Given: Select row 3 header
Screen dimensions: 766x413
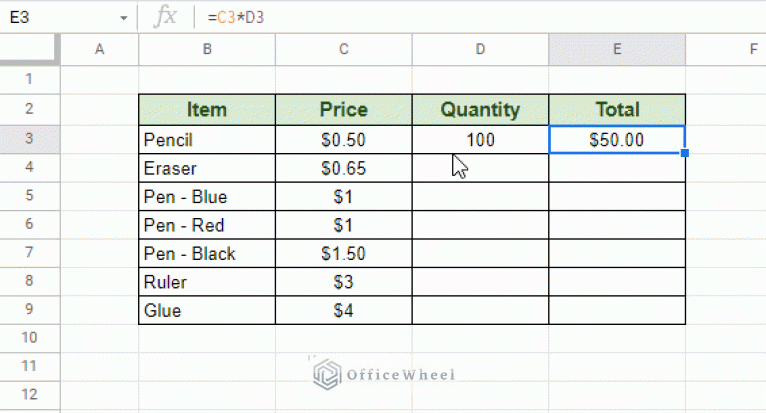Looking at the screenshot, I should (30, 139).
